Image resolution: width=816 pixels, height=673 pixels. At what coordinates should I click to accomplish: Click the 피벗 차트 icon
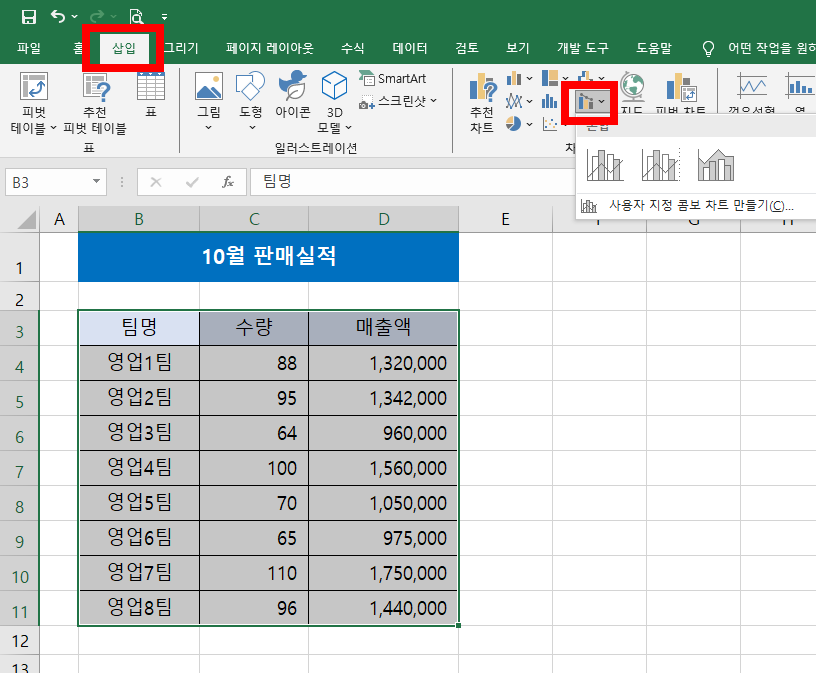[681, 86]
